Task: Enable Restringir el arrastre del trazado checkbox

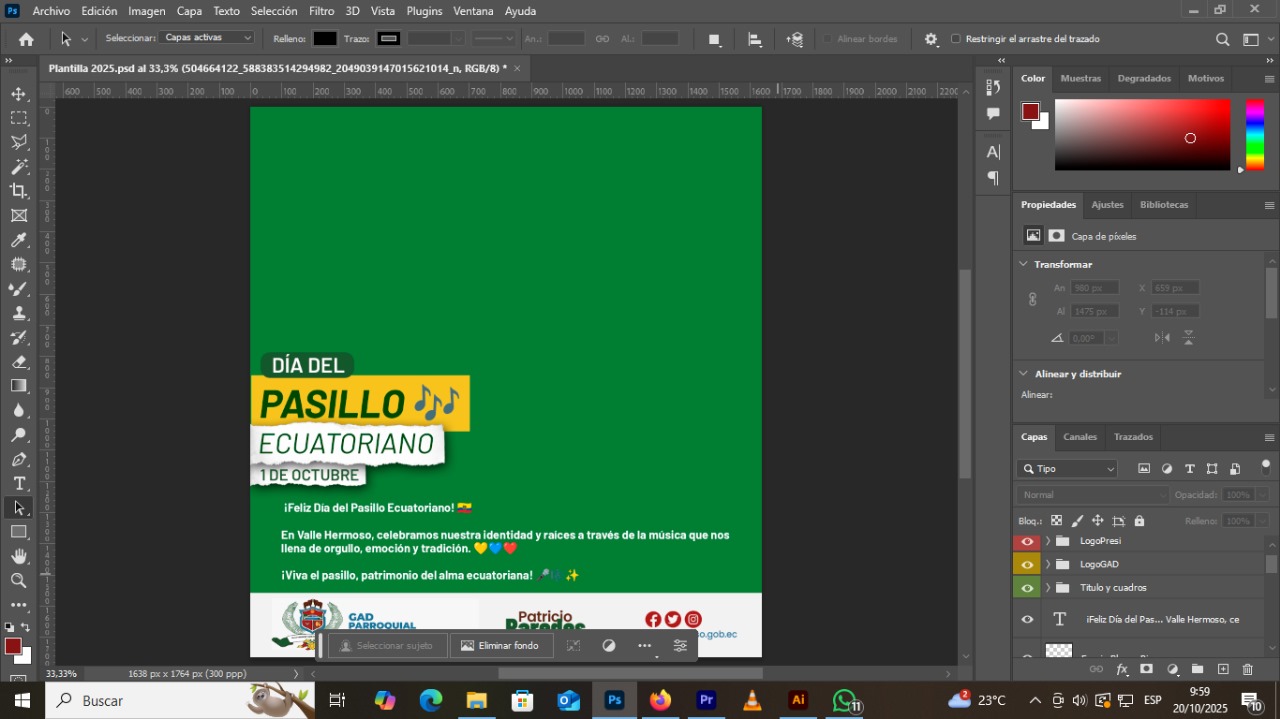Action: [955, 39]
